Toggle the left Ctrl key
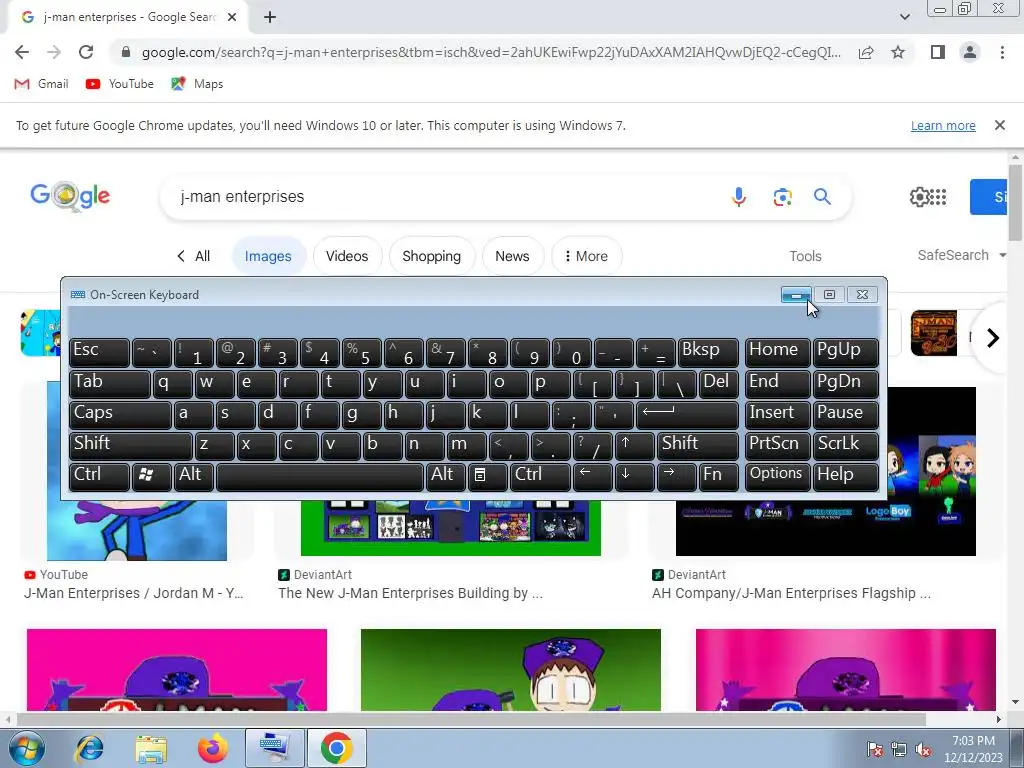 tap(99, 476)
